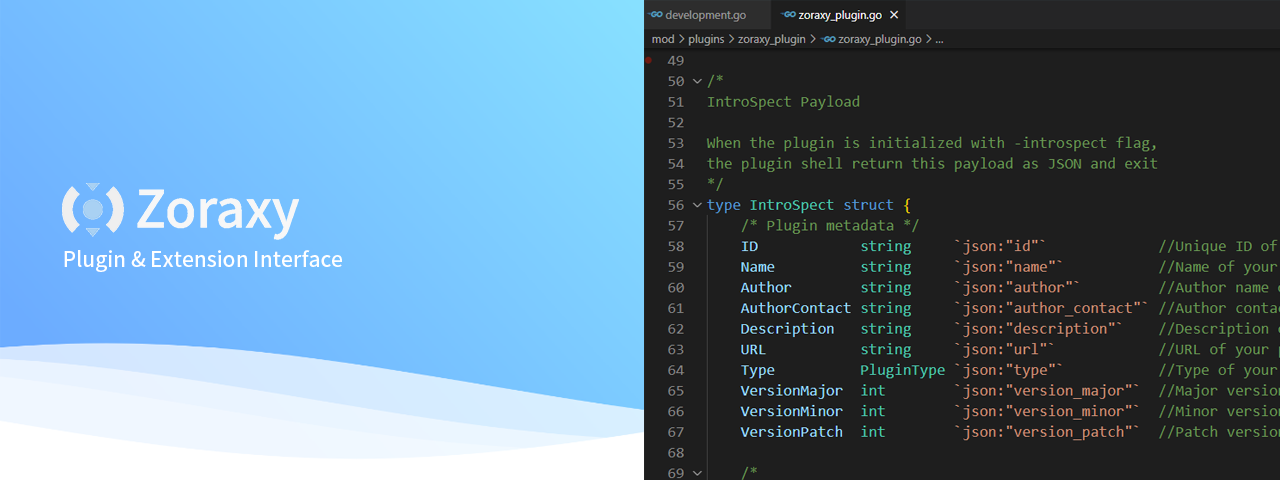Click the Go icon on zoraxy_plugin.go tab
1280x480 pixels.
pos(788,15)
